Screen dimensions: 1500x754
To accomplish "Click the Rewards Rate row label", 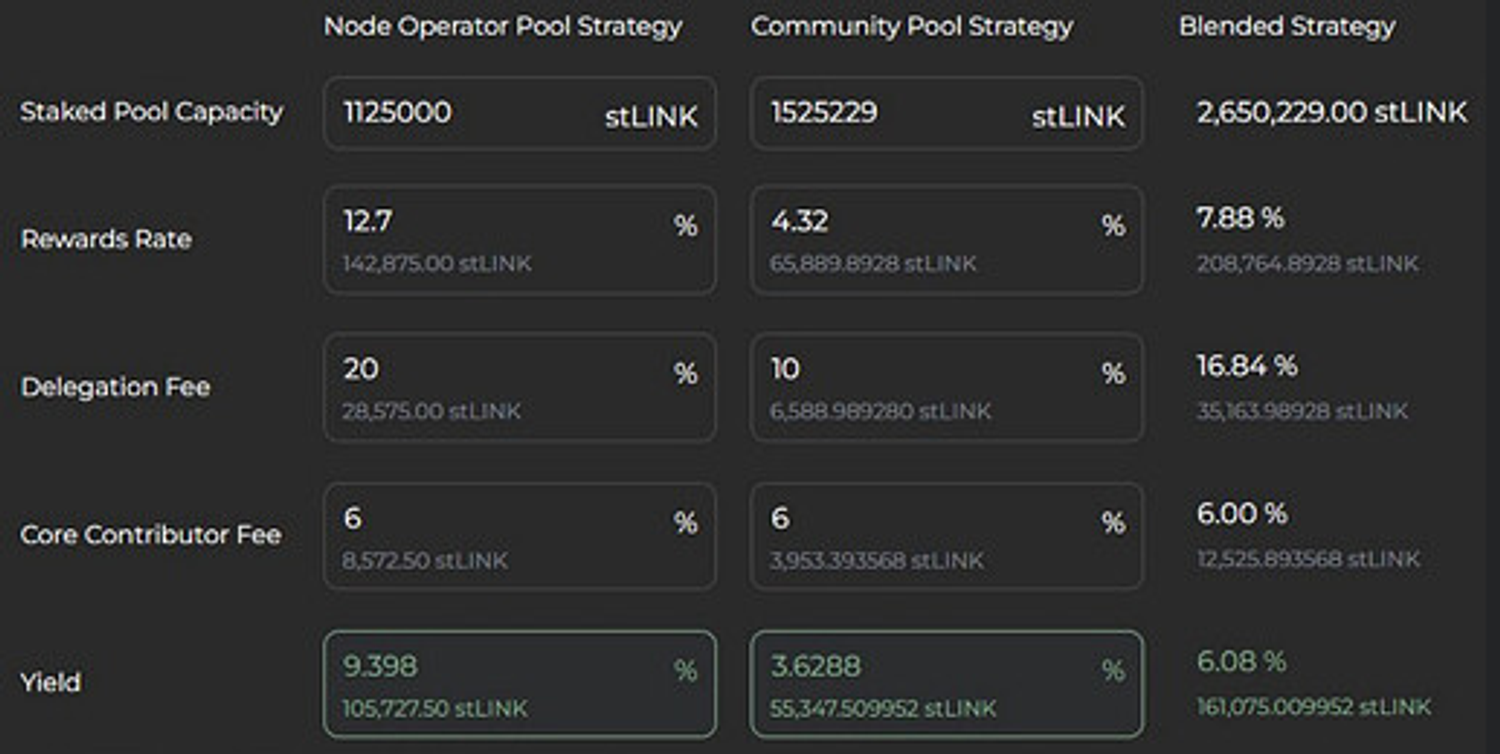I will point(106,239).
